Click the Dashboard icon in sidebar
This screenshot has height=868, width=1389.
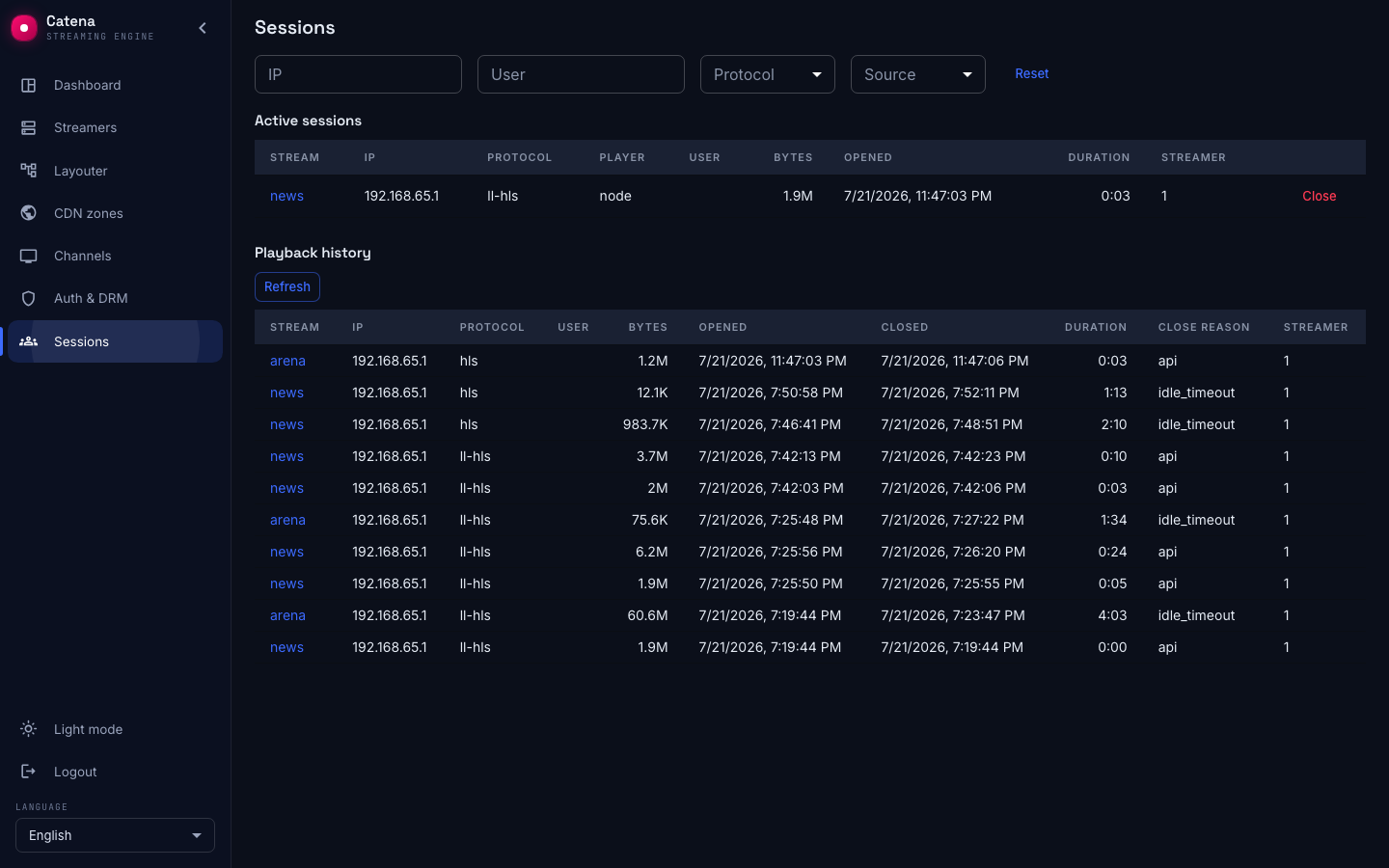click(x=29, y=85)
